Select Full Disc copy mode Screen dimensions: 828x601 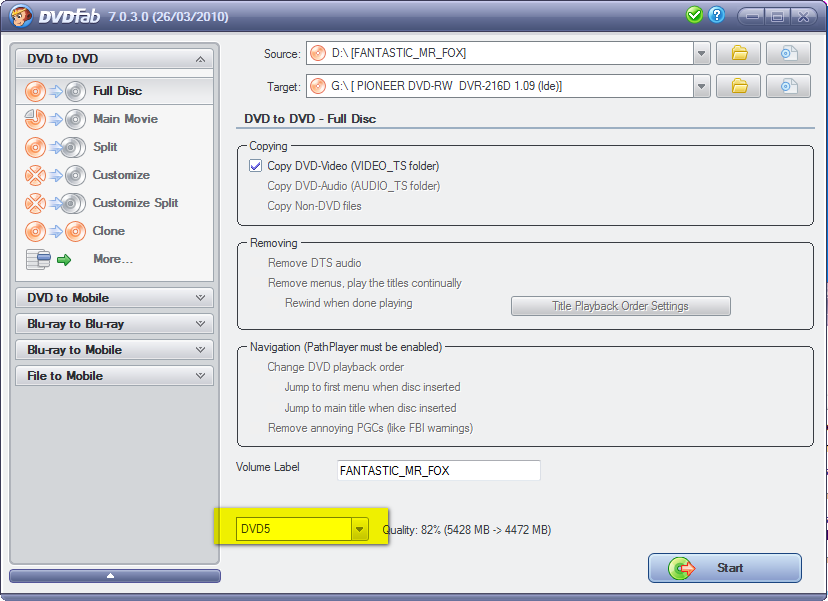pos(115,91)
